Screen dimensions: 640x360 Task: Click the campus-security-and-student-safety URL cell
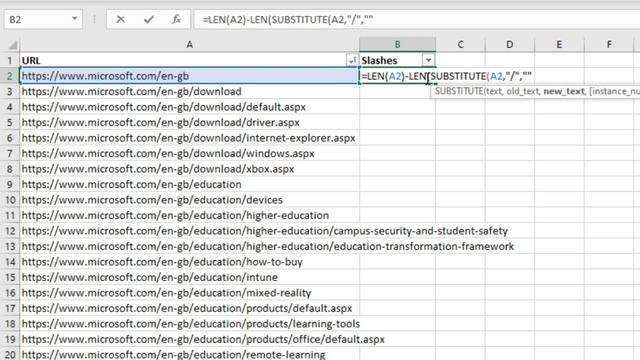click(x=189, y=231)
